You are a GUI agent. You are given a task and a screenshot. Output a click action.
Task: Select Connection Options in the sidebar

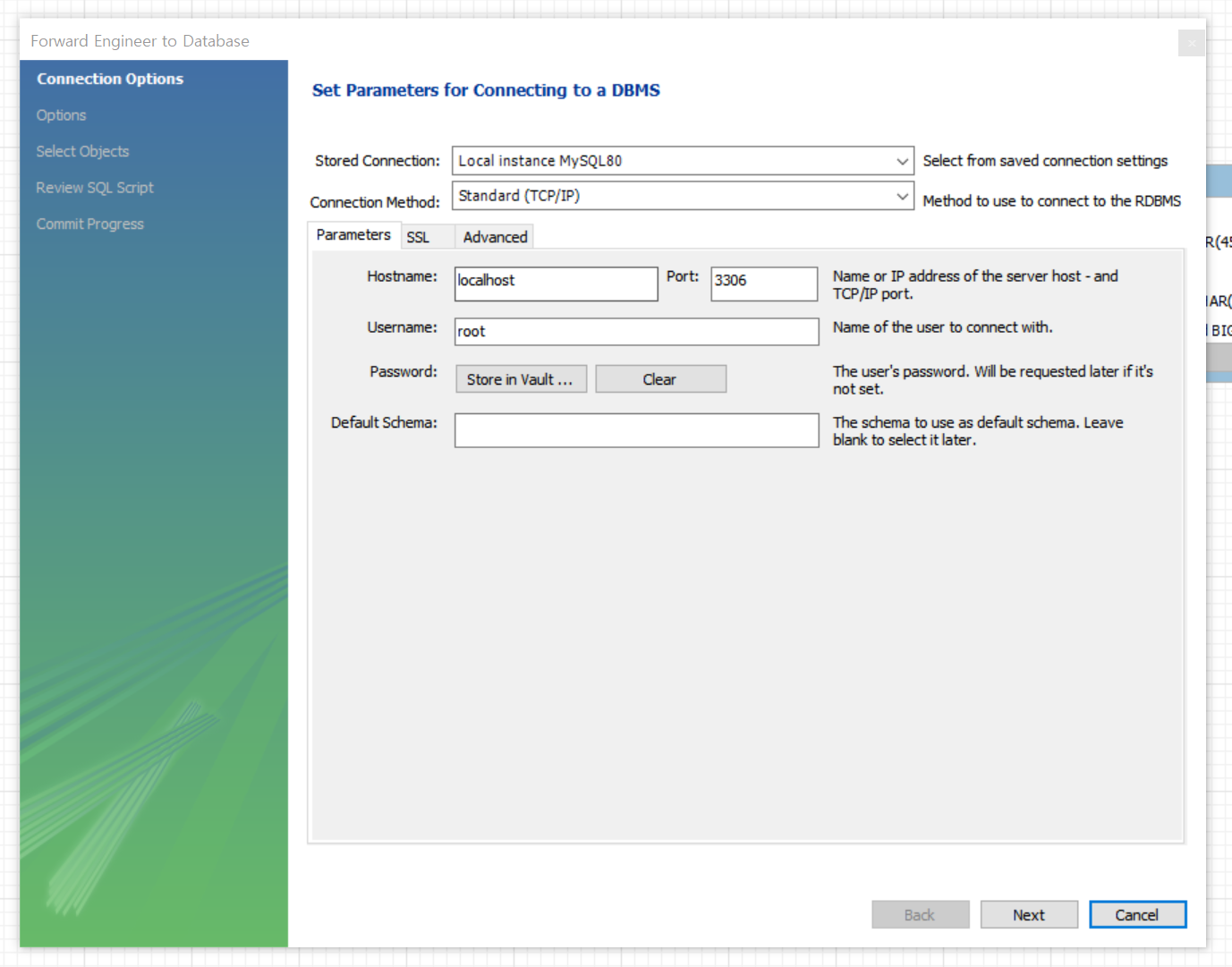[109, 79]
